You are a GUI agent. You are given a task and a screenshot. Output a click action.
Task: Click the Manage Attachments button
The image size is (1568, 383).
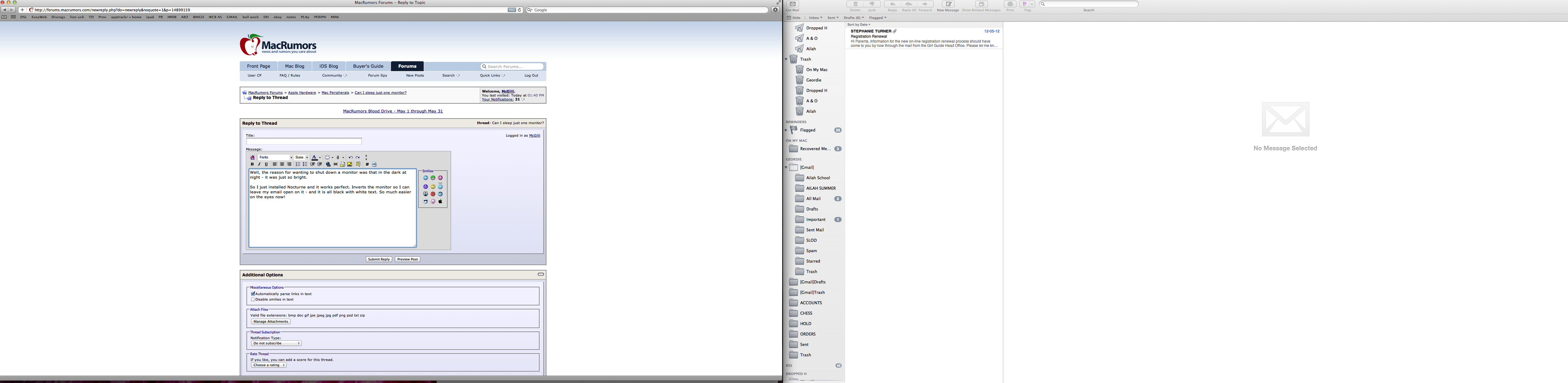(x=270, y=322)
